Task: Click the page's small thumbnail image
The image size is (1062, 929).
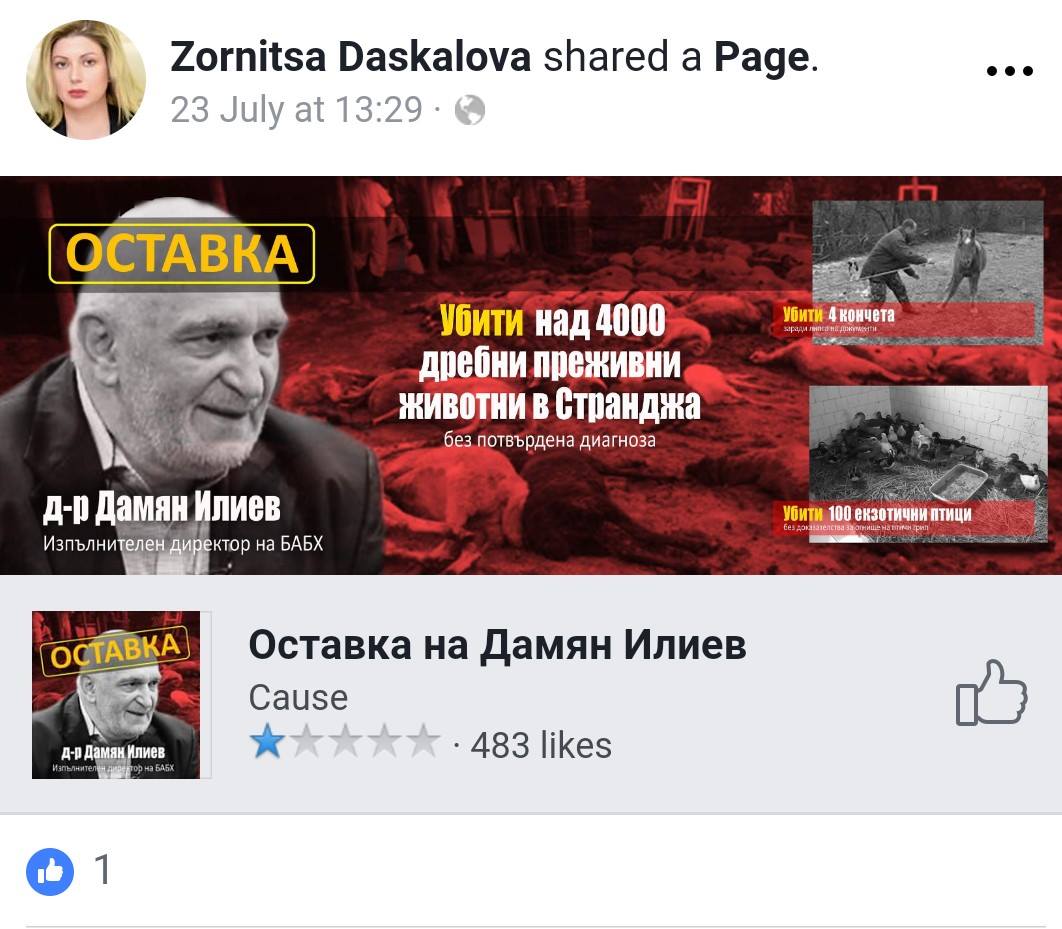Action: point(116,695)
